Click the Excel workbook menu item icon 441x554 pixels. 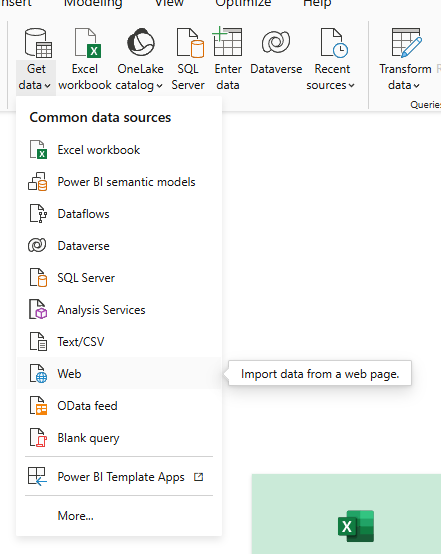(38, 150)
